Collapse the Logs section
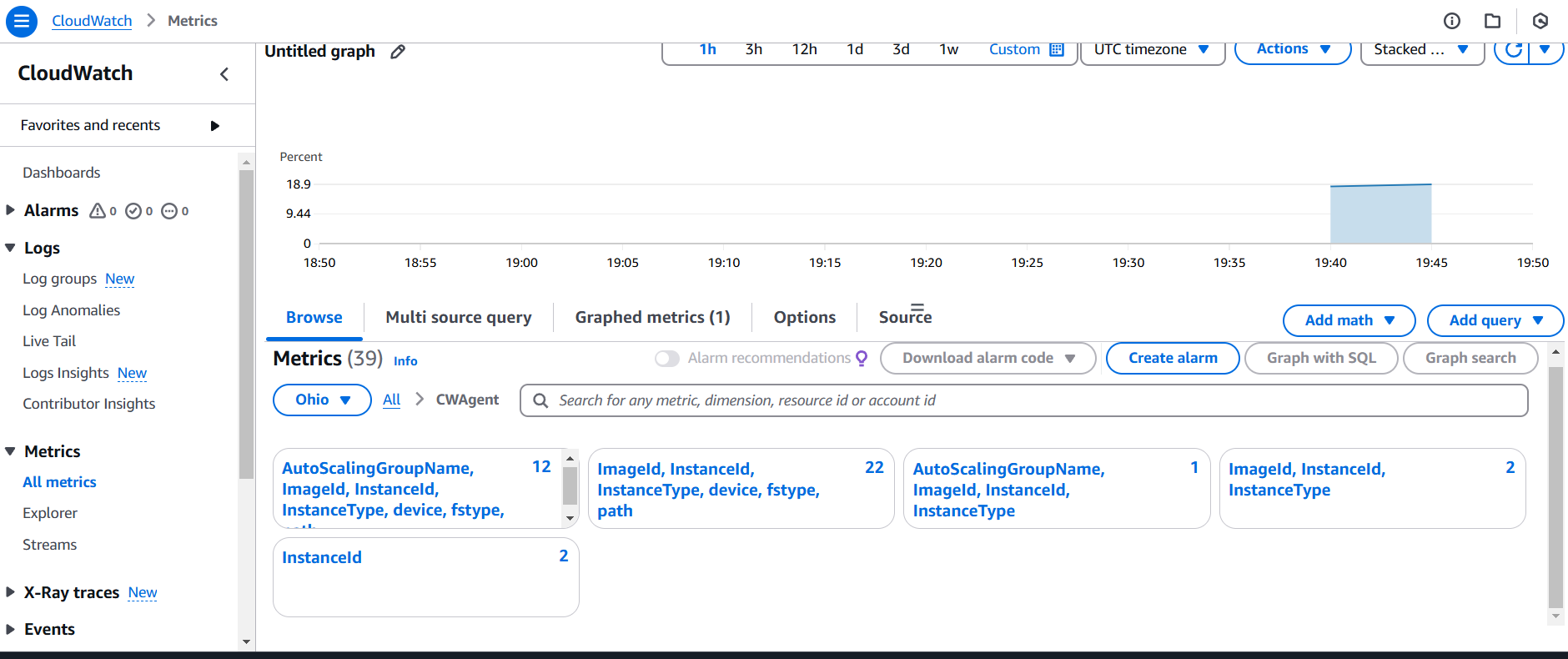 (x=10, y=248)
